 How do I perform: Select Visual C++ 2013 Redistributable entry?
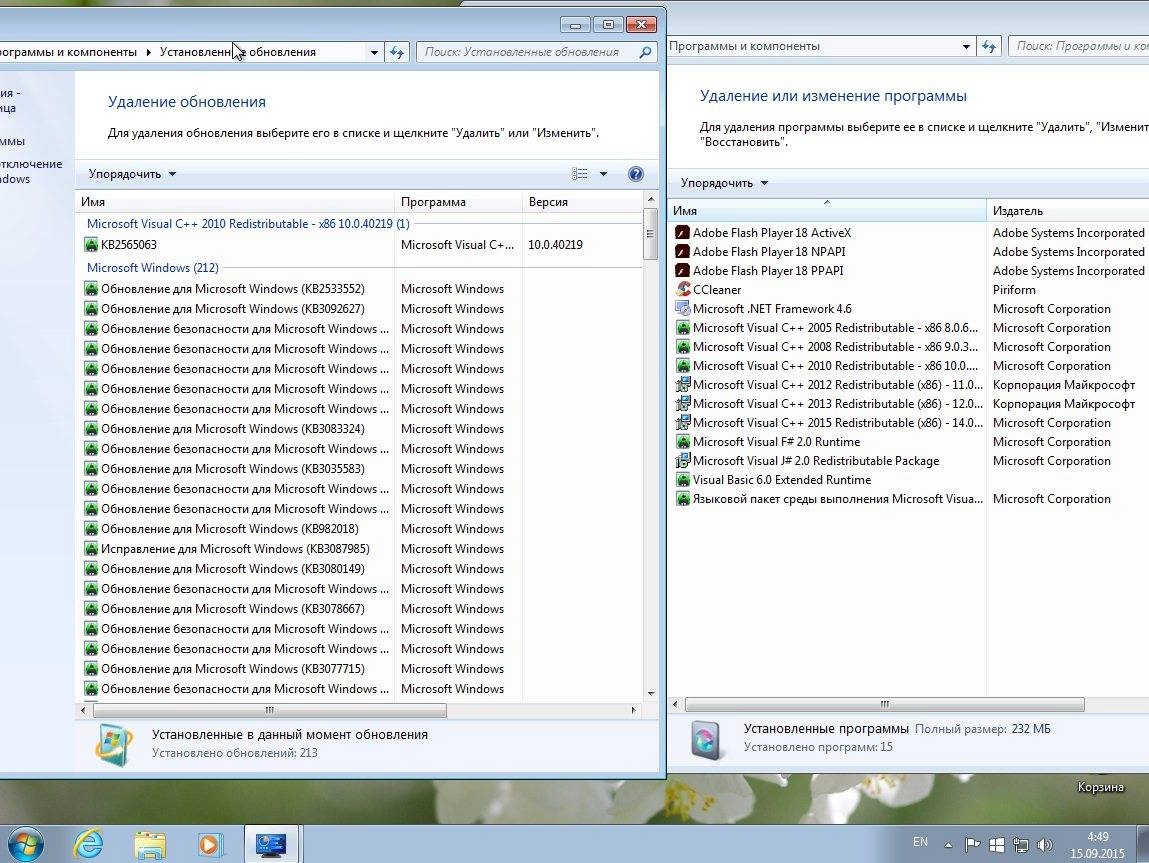pos(838,404)
